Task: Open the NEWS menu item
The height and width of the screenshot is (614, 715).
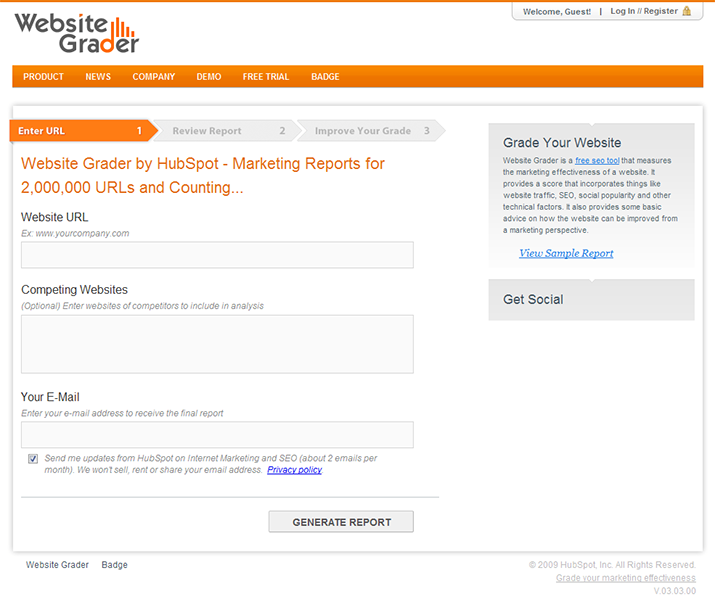Action: (x=98, y=77)
